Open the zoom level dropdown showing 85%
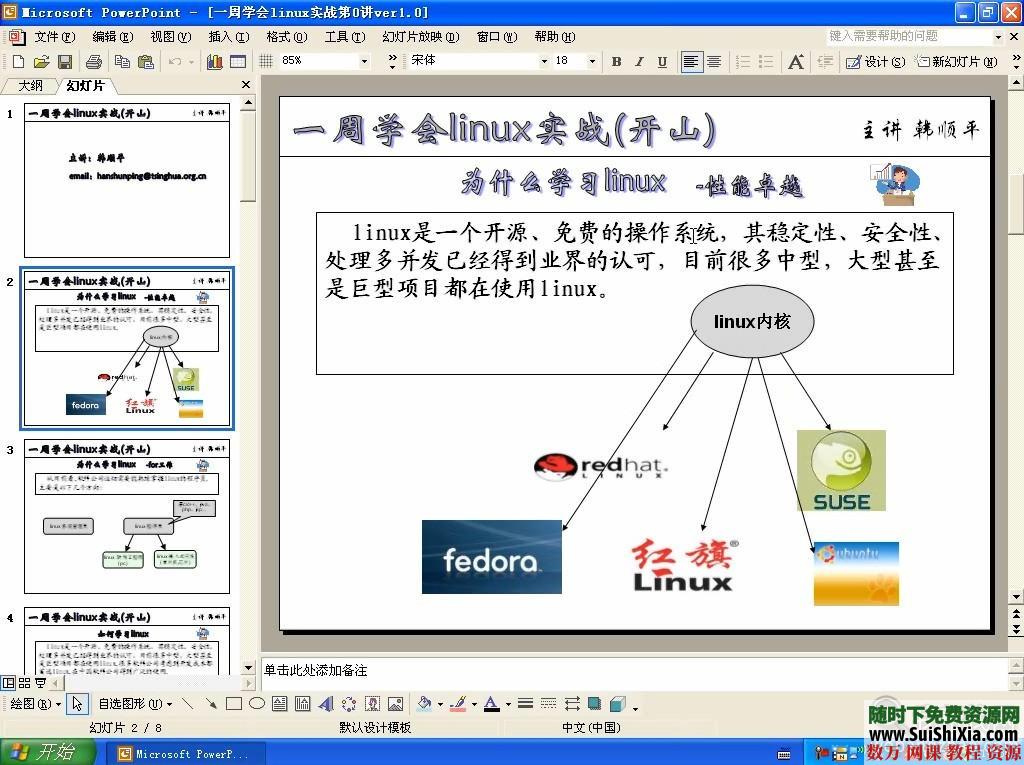Viewport: 1024px width, 765px height. click(364, 60)
